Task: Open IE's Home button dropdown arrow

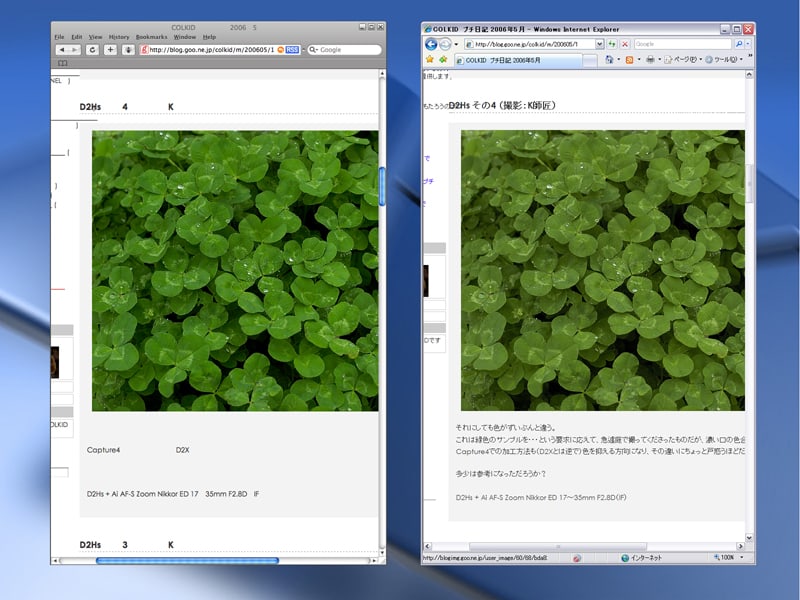Action: pos(618,60)
